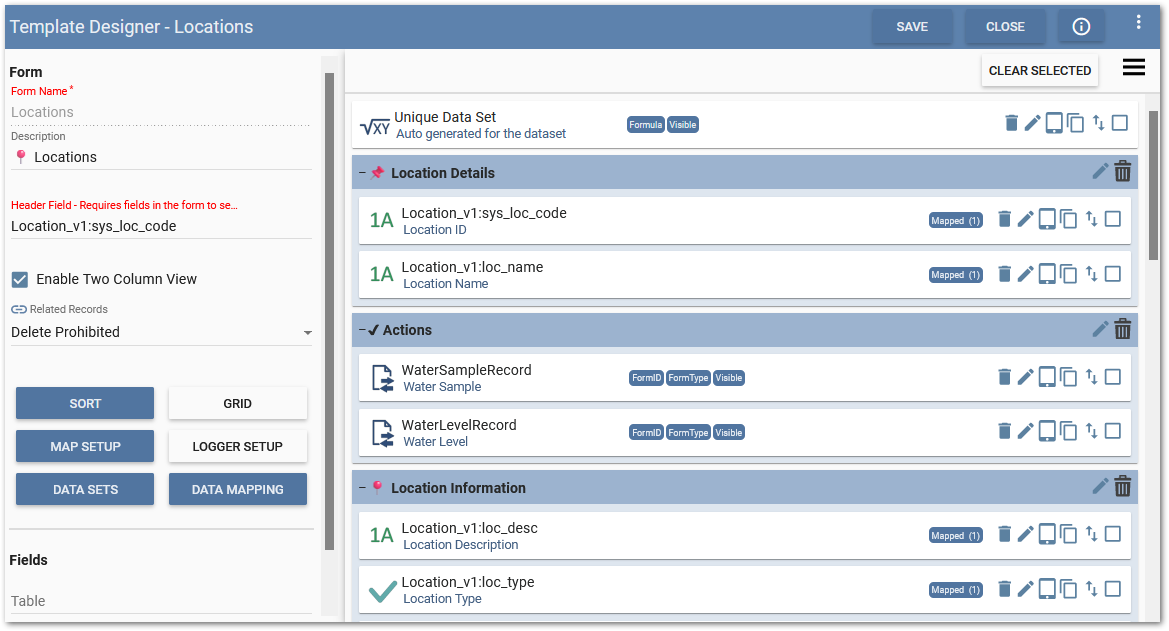Click move arrows on WaterLevelRecord row
1169x631 pixels.
pos(1091,431)
